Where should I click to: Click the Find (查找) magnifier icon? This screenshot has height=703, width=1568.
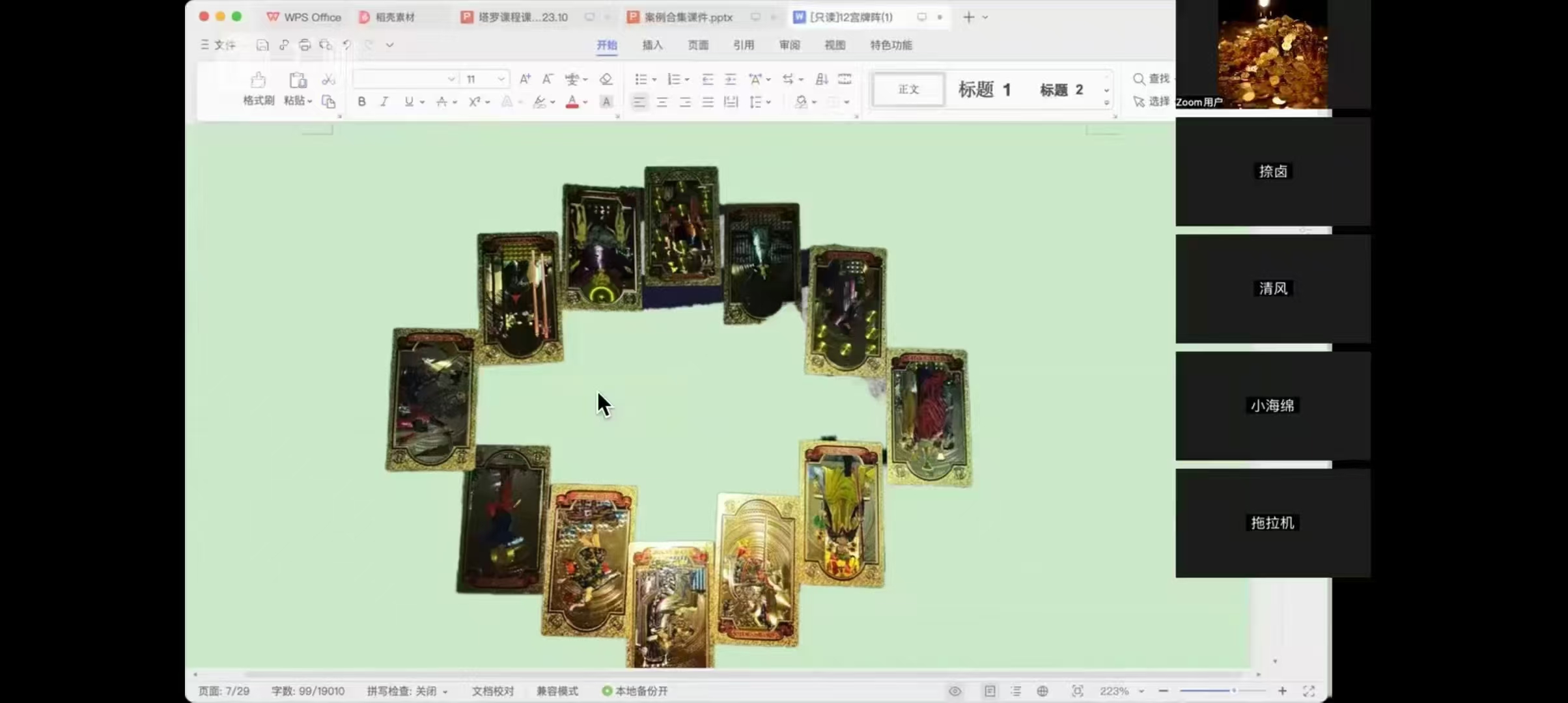click(1139, 79)
